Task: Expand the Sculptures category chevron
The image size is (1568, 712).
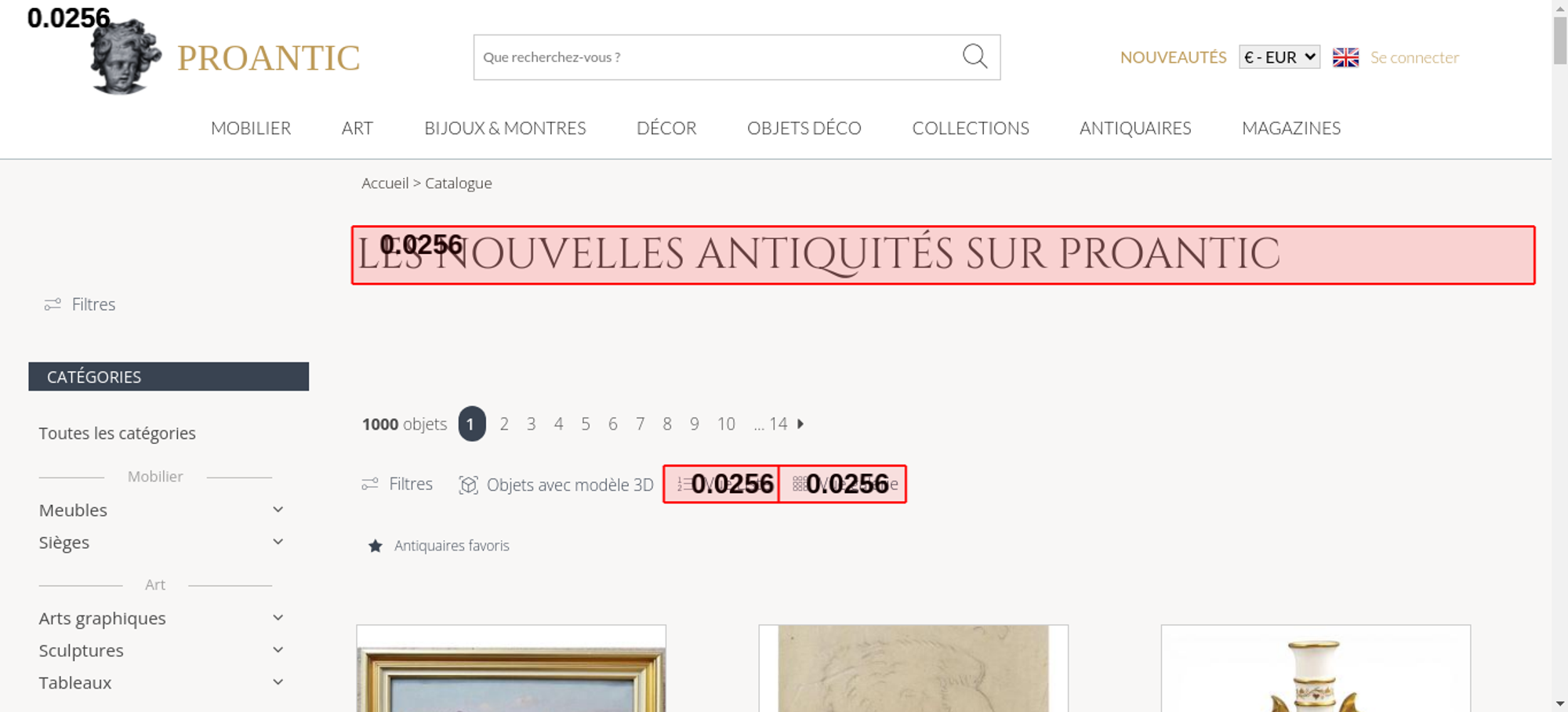Action: click(x=278, y=650)
